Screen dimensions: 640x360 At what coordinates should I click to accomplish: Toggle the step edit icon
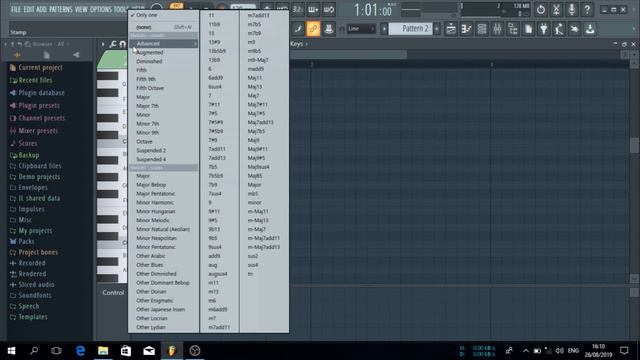pyautogui.click(x=313, y=9)
